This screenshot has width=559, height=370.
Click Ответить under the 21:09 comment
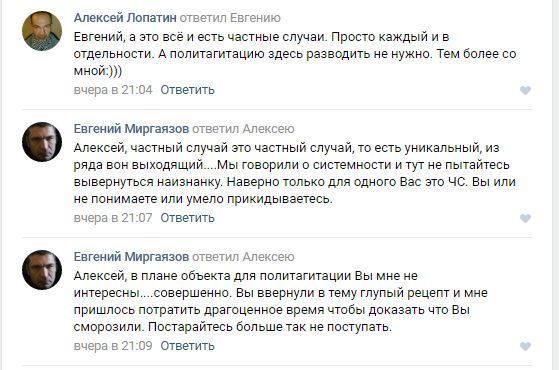pyautogui.click(x=188, y=345)
